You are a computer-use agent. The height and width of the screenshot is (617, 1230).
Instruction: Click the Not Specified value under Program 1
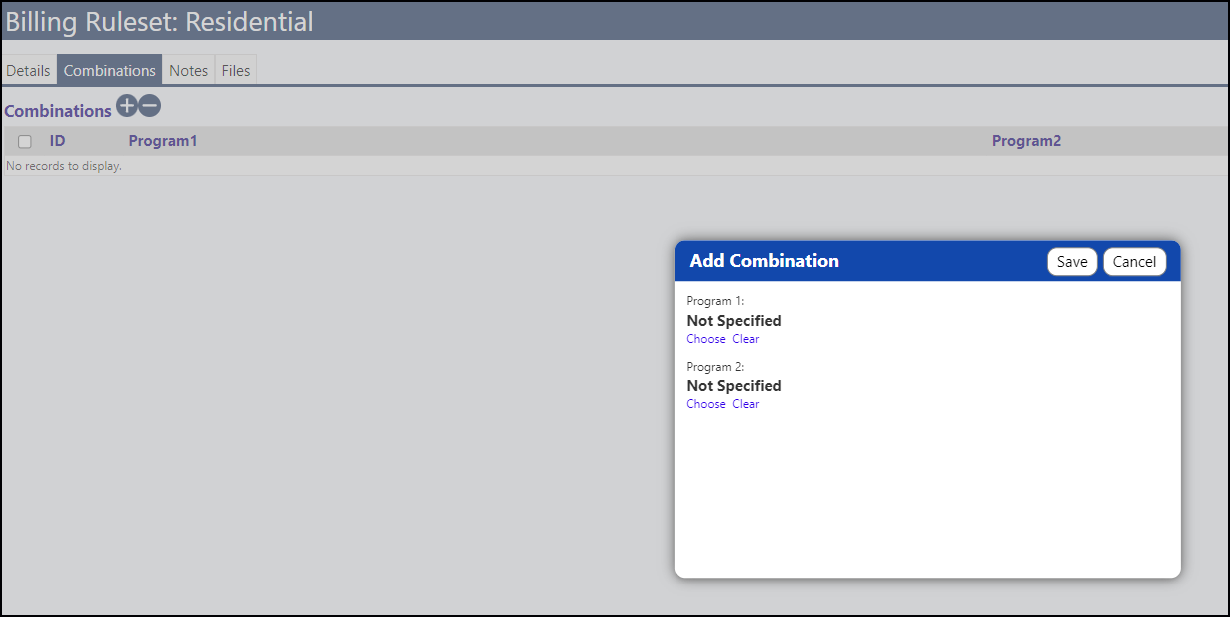coord(734,321)
